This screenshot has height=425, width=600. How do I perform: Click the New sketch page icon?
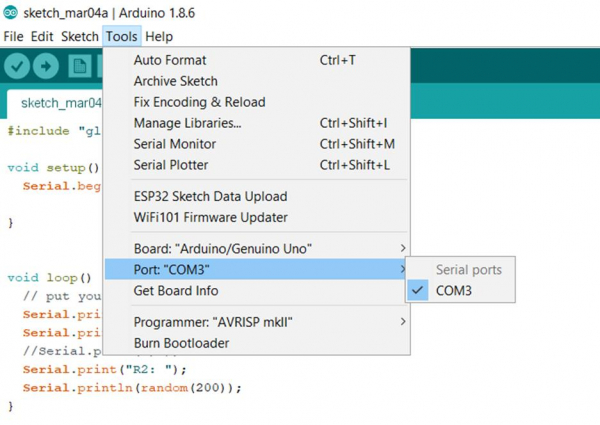pos(80,66)
